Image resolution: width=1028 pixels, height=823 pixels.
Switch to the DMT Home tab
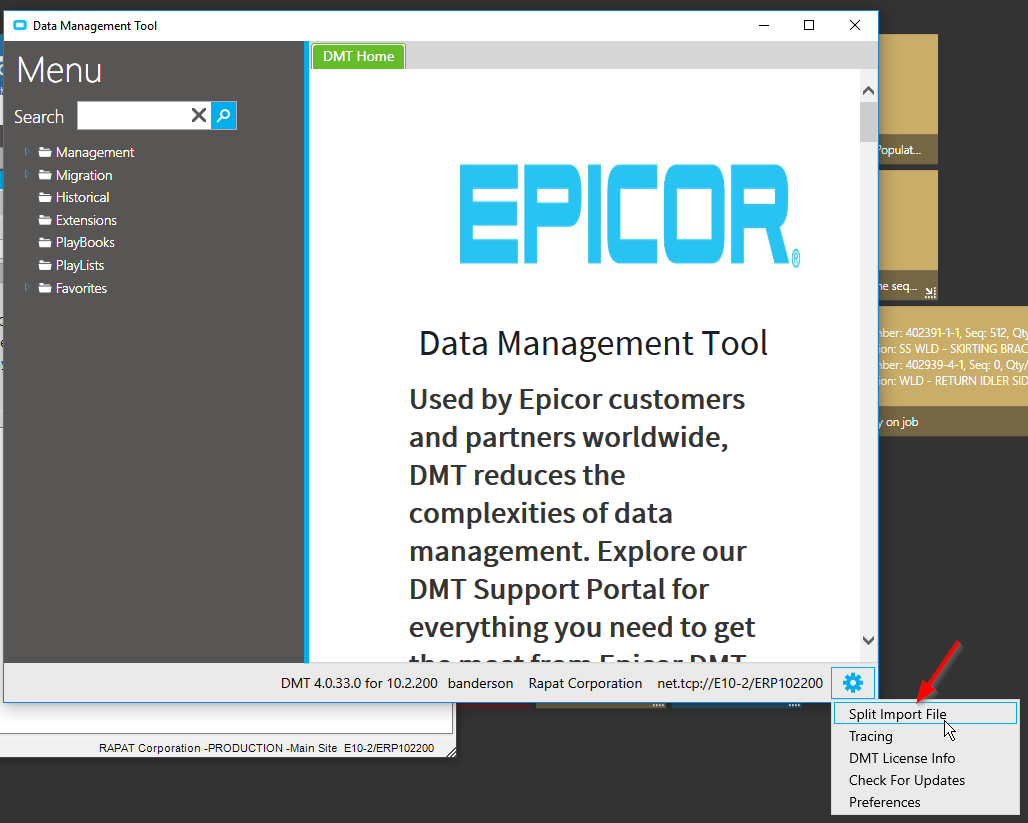[x=359, y=56]
